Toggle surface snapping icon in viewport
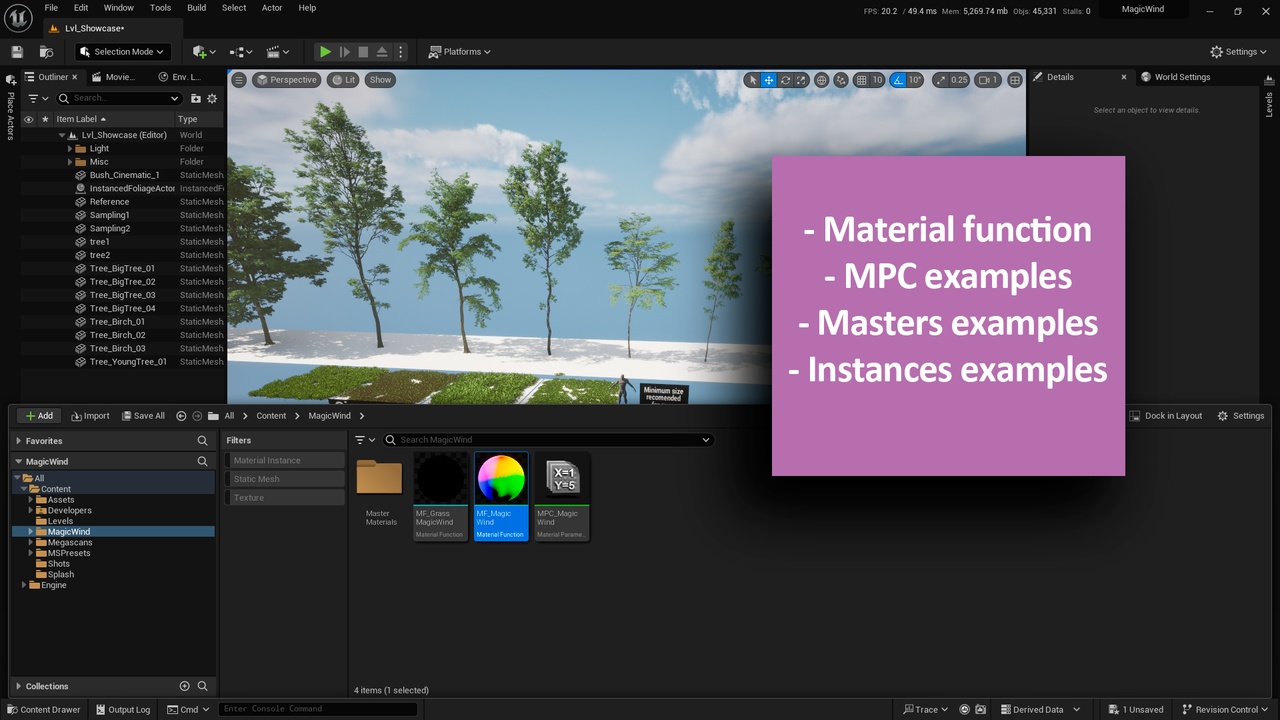Image resolution: width=1280 pixels, height=720 pixels. (x=841, y=80)
